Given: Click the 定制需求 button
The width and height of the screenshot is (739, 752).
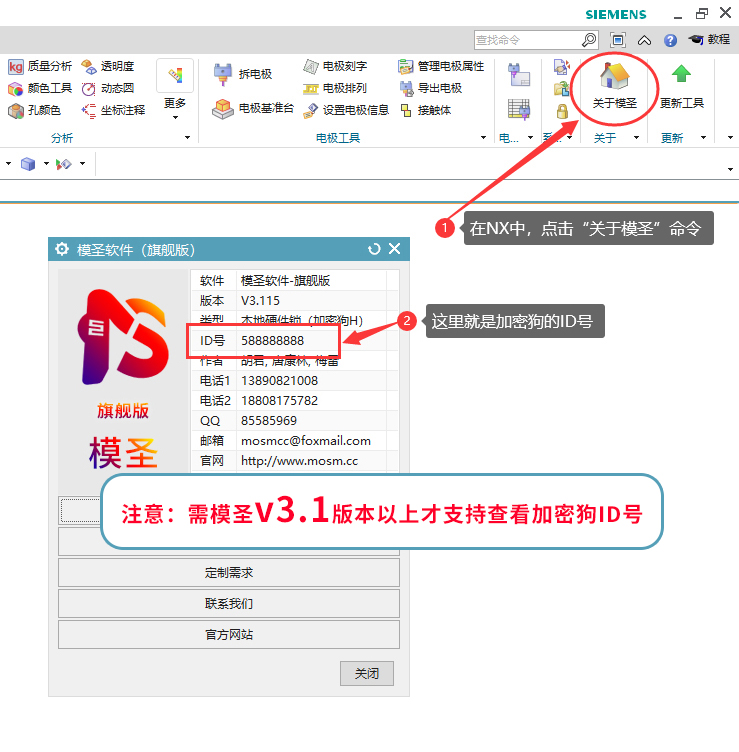Looking at the screenshot, I should pos(228,573).
